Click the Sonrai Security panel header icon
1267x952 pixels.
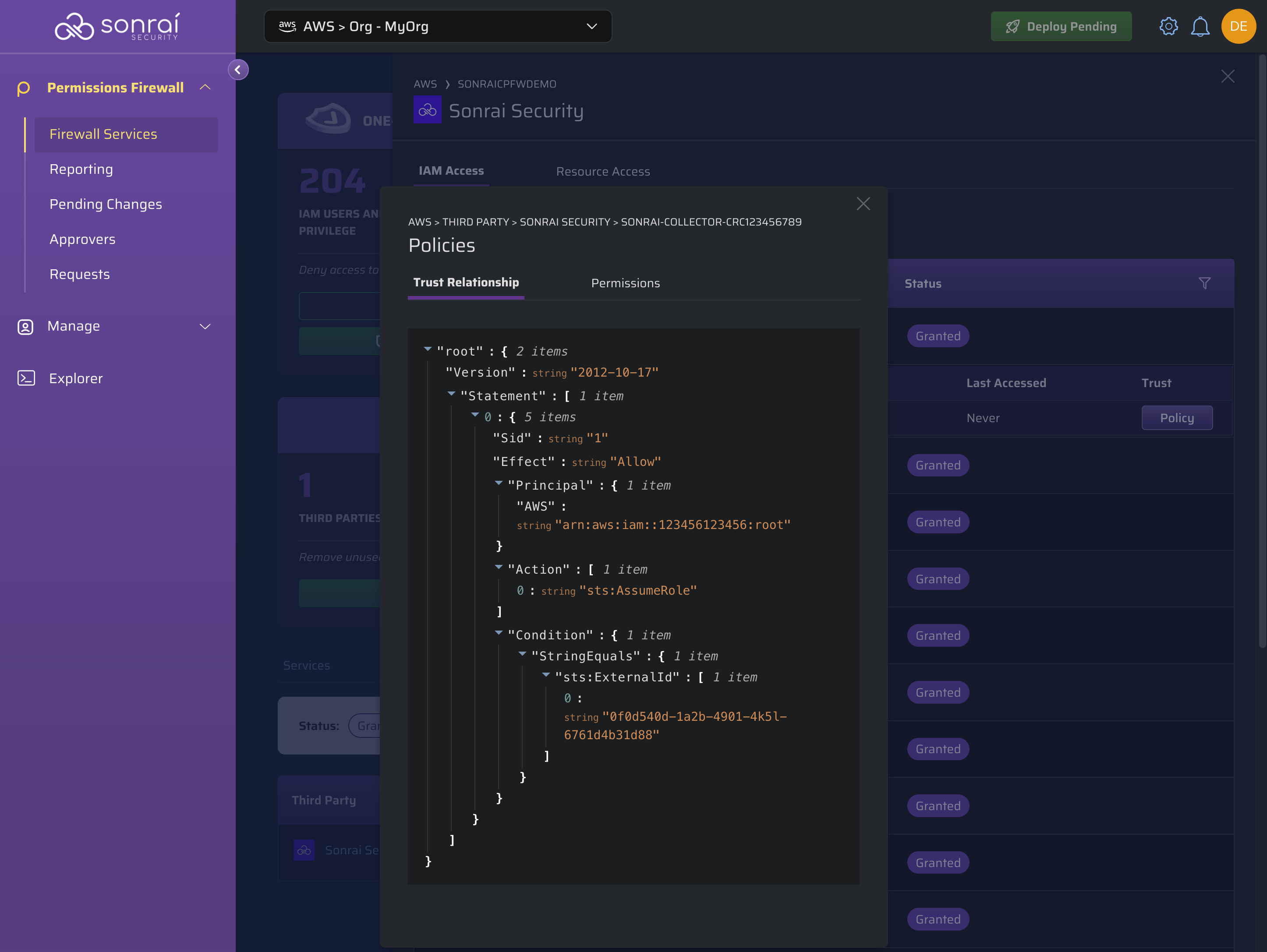pyautogui.click(x=427, y=110)
